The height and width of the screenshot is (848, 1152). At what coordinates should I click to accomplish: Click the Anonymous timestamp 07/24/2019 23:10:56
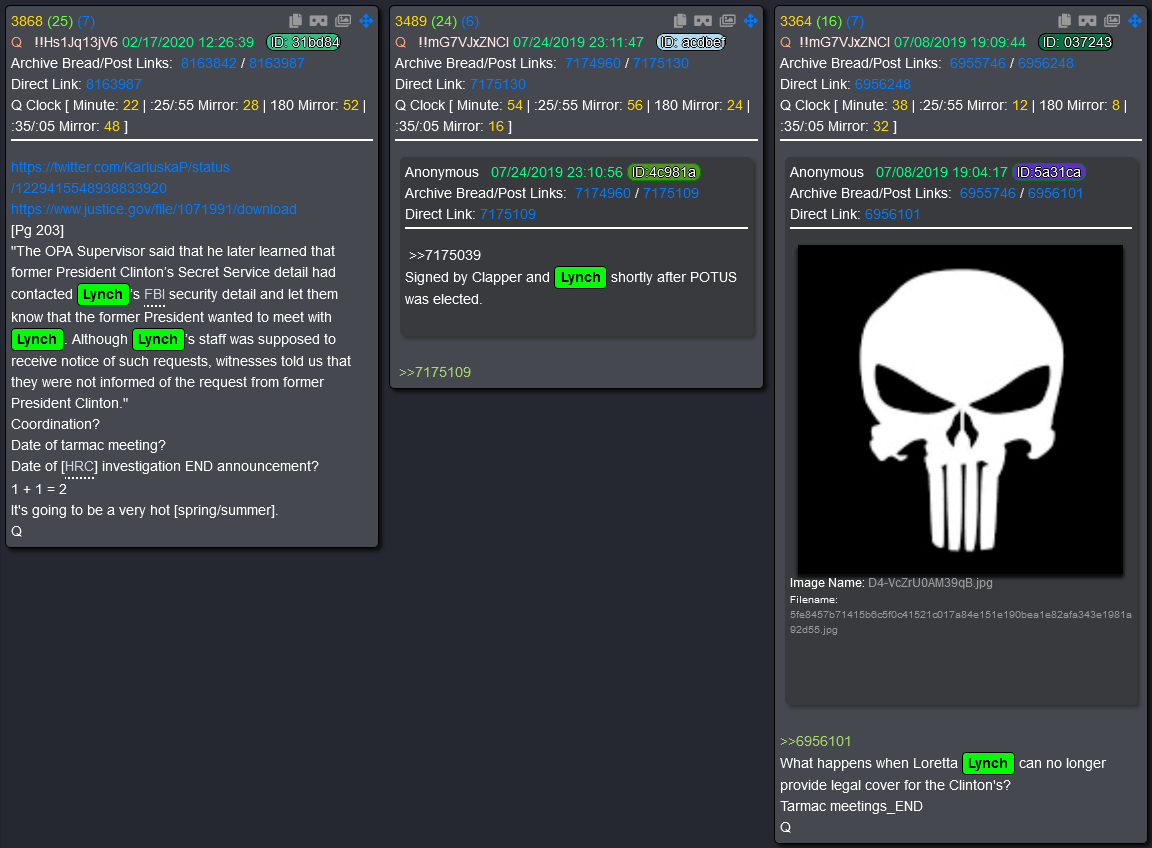click(557, 173)
